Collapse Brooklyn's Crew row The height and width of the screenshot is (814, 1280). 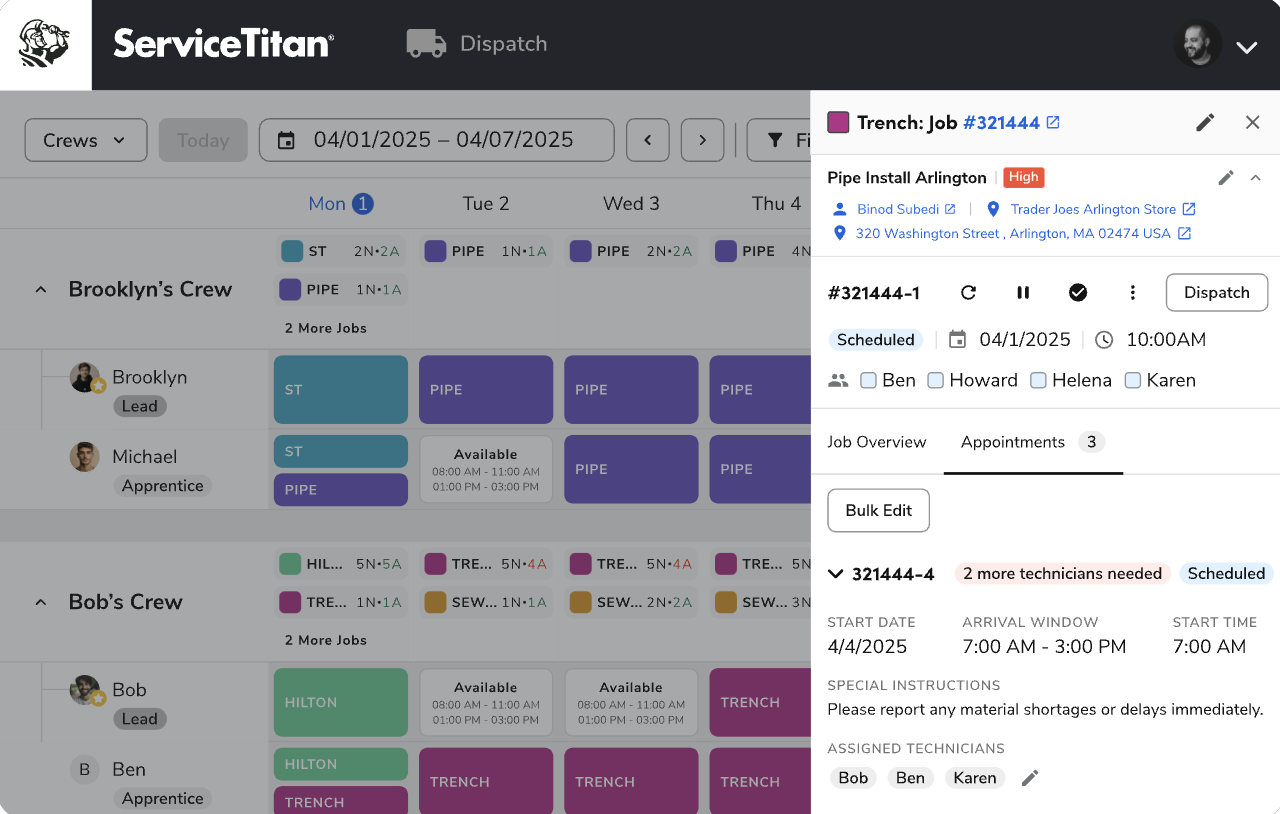pos(41,290)
